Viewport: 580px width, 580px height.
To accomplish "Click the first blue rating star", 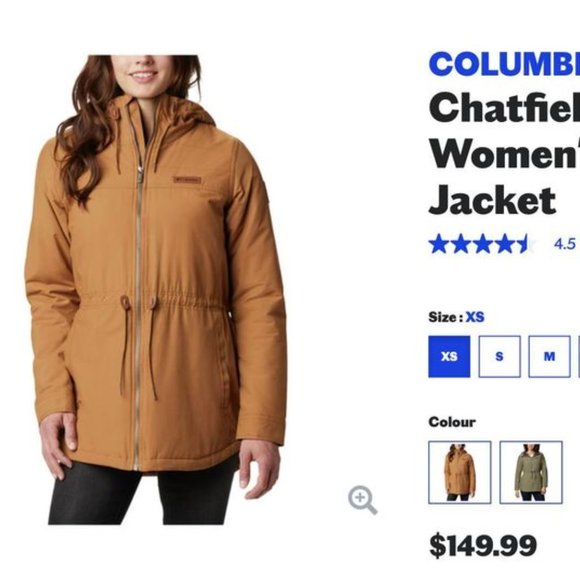I will pyautogui.click(x=439, y=244).
